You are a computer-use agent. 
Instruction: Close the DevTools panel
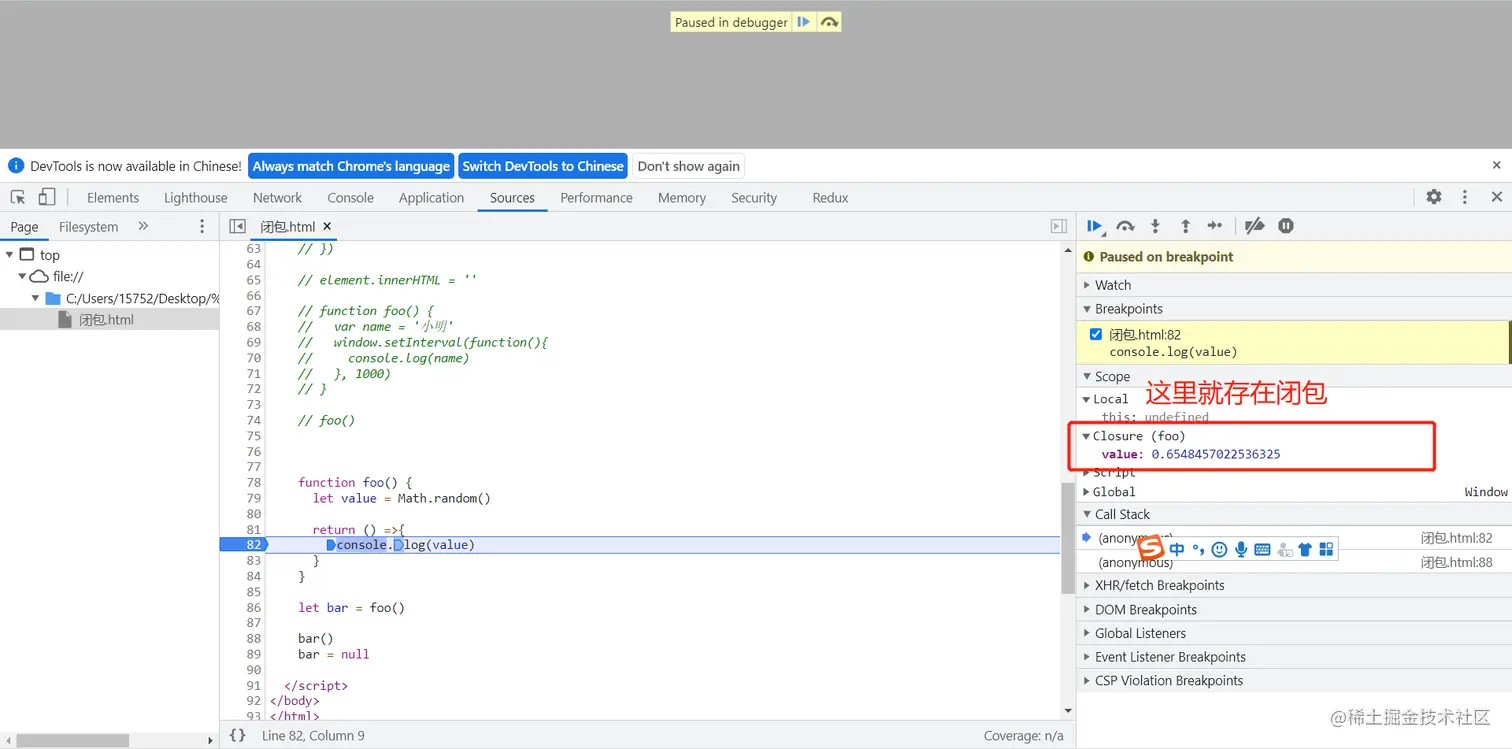1497,197
